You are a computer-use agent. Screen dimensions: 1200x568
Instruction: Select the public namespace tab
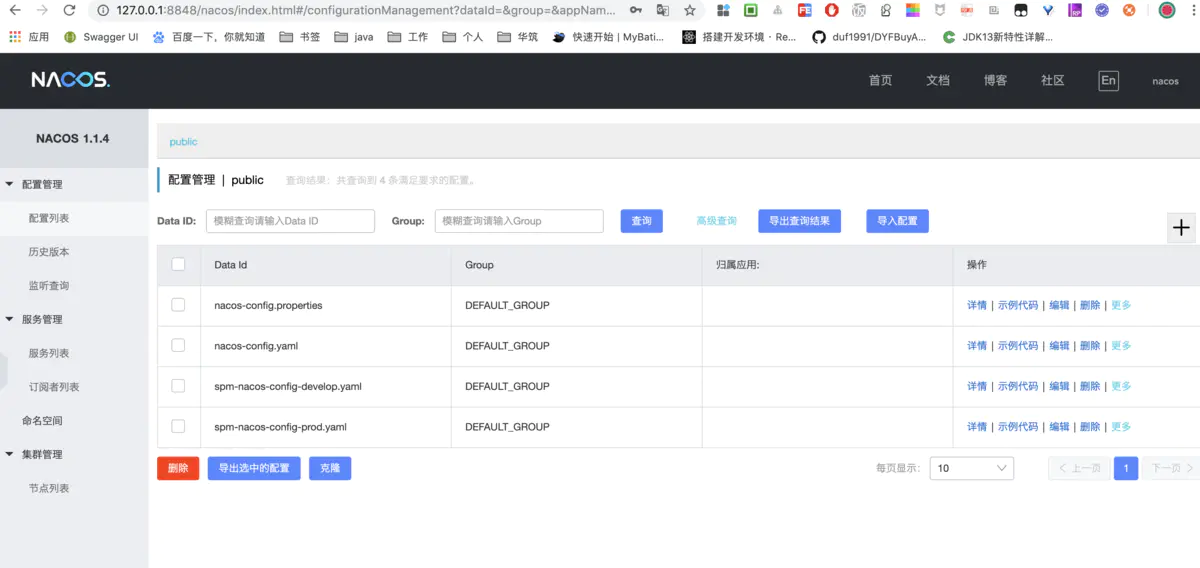(x=183, y=142)
